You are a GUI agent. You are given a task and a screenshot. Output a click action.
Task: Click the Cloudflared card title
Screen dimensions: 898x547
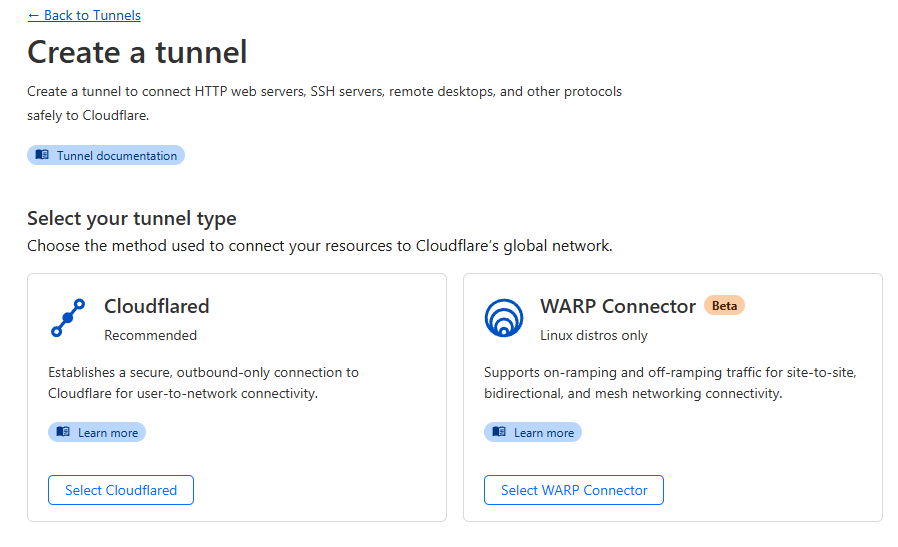click(x=157, y=306)
